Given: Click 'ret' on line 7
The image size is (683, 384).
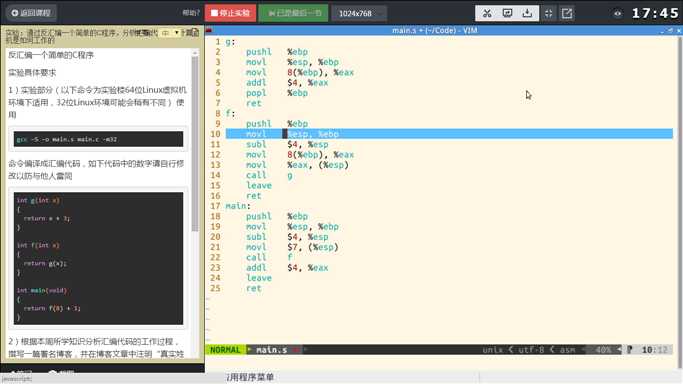Looking at the screenshot, I should (254, 103).
